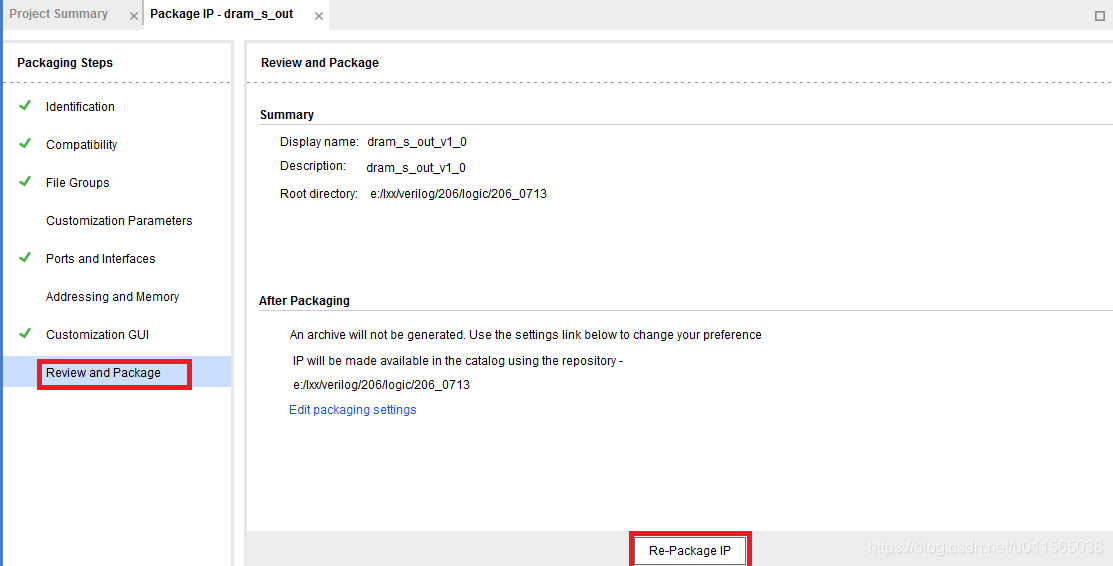Open the Identification packaging step
This screenshot has width=1113, height=566.
80,107
